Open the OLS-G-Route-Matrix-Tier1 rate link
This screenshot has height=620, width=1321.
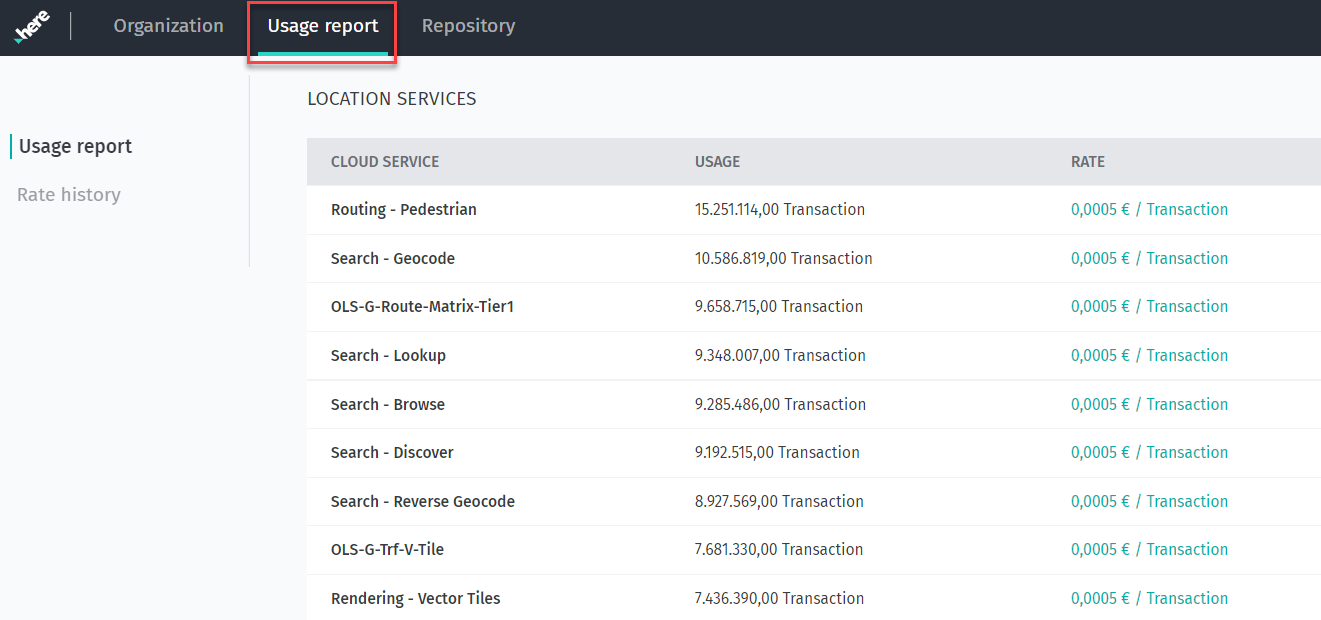[1149, 307]
